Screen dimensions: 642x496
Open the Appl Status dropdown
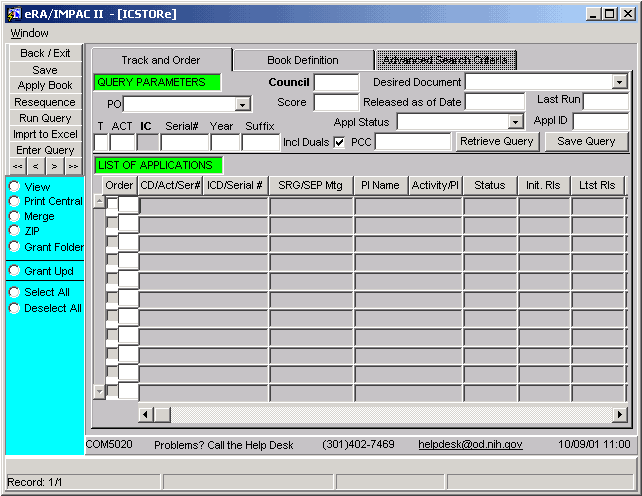(x=515, y=122)
